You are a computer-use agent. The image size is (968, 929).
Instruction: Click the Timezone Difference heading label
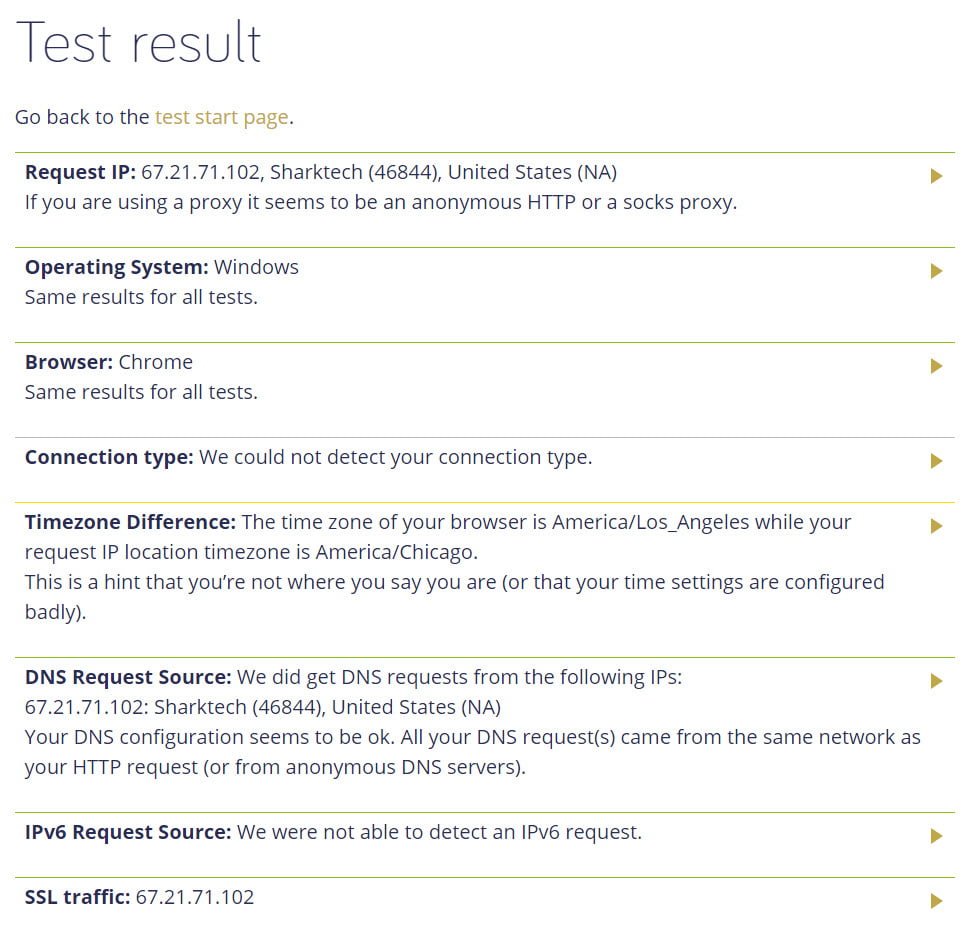(x=130, y=522)
